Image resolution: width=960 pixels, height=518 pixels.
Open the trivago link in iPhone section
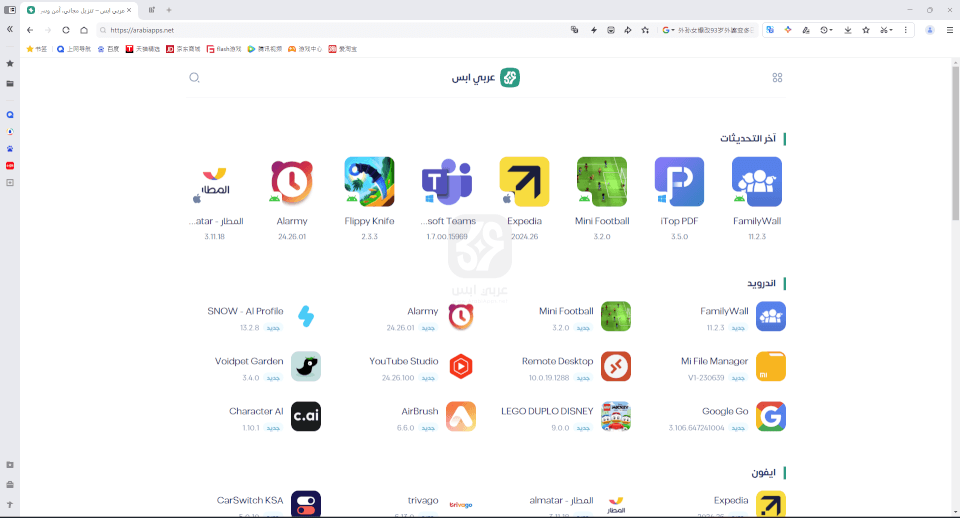pyautogui.click(x=423, y=500)
